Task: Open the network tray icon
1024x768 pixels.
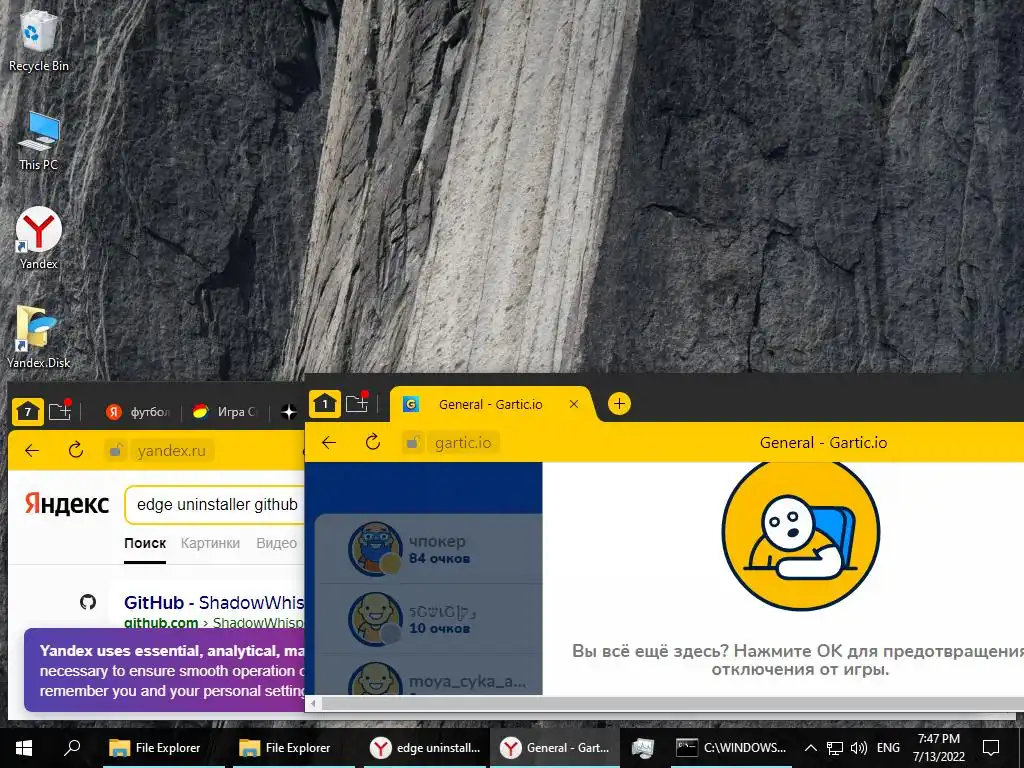Action: (835, 748)
